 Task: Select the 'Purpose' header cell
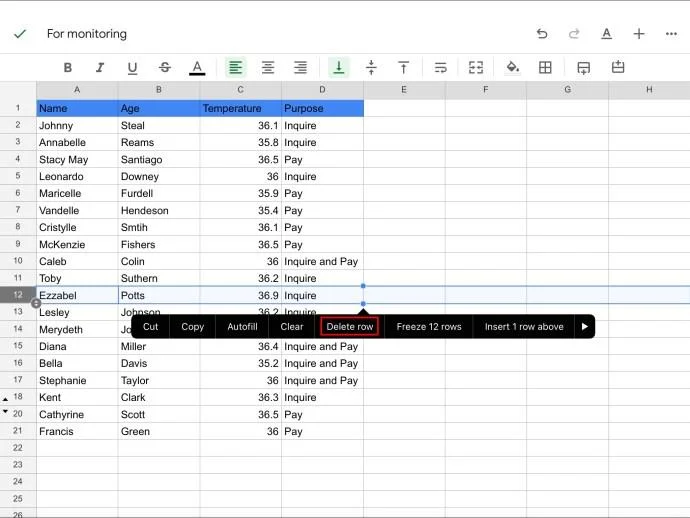pos(323,108)
